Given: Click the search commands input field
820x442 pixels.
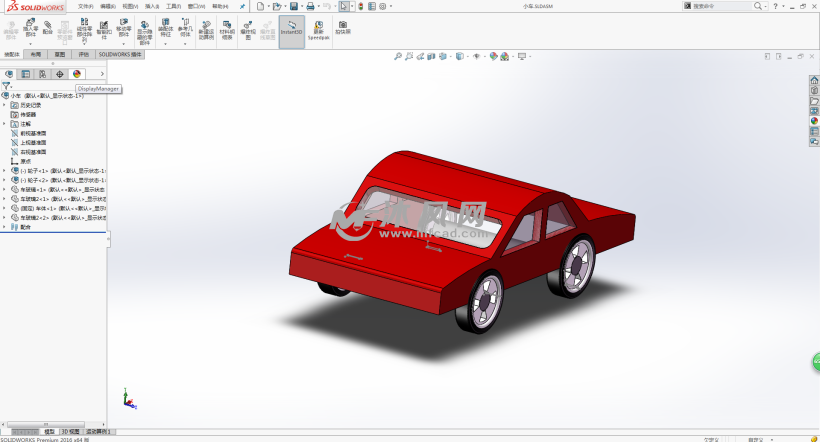Looking at the screenshot, I should coord(722,6).
